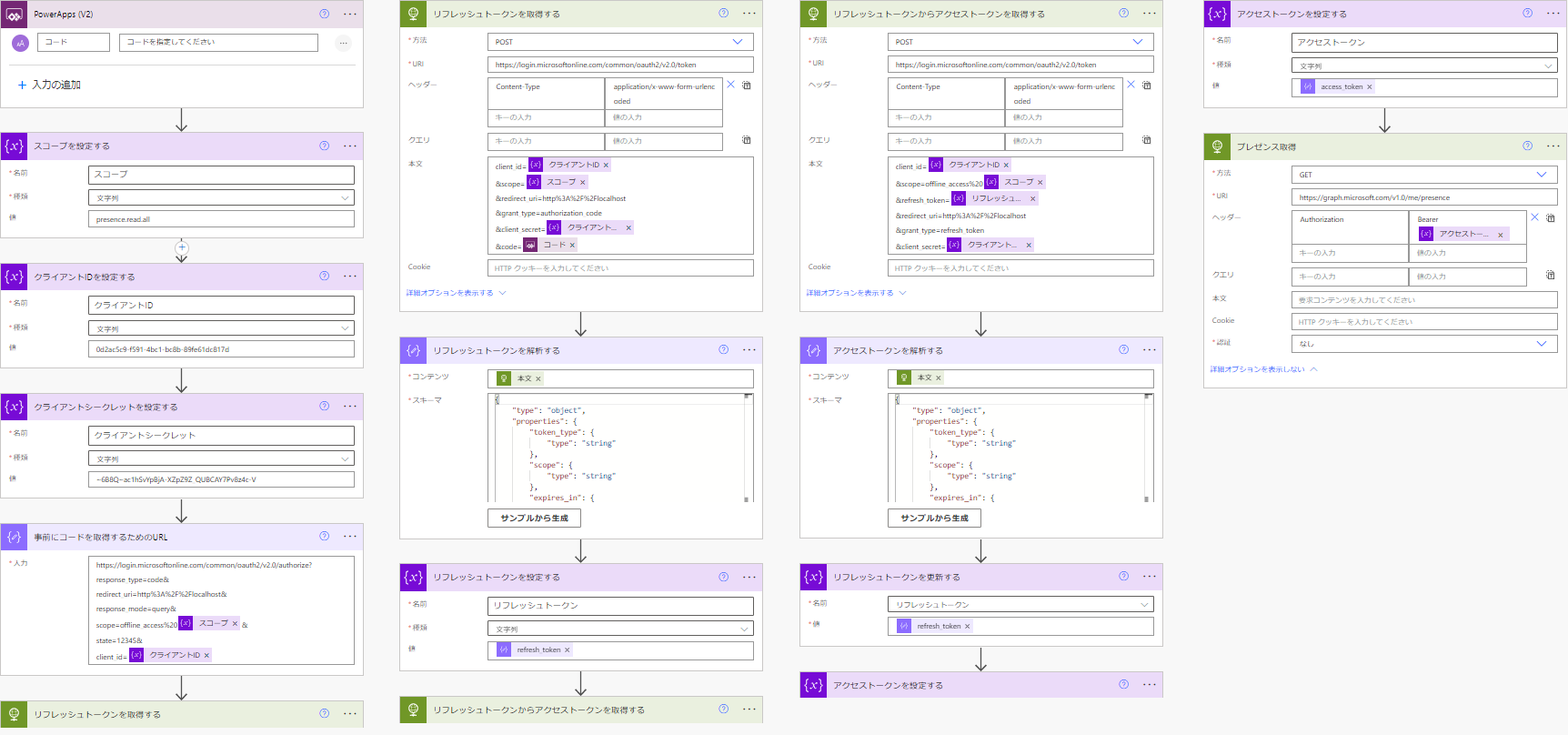
Task: Open GET method dropdown in プレゼンス取得
Action: coord(1424,175)
